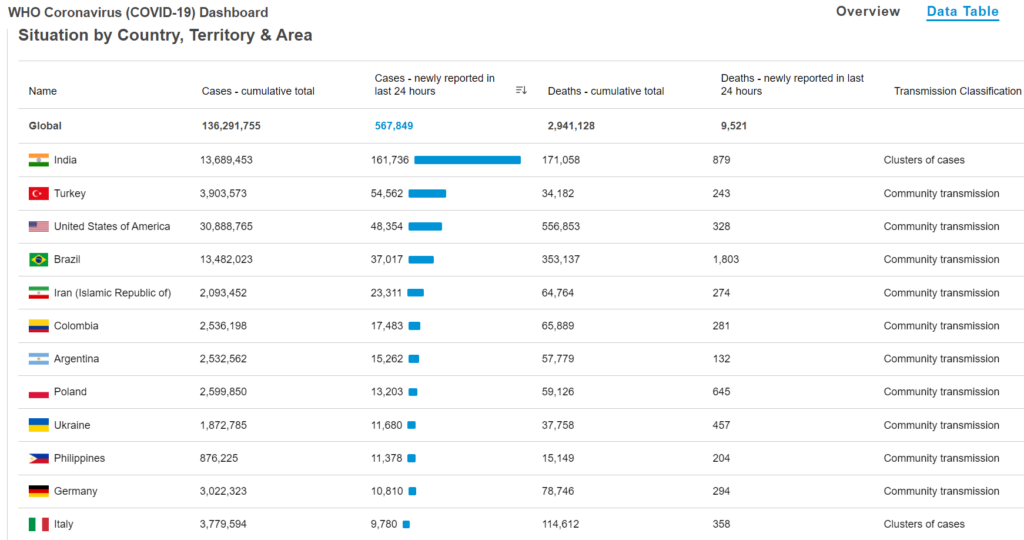This screenshot has width=1024, height=540.
Task: Click Transmission Classification column header
Action: pos(957,91)
